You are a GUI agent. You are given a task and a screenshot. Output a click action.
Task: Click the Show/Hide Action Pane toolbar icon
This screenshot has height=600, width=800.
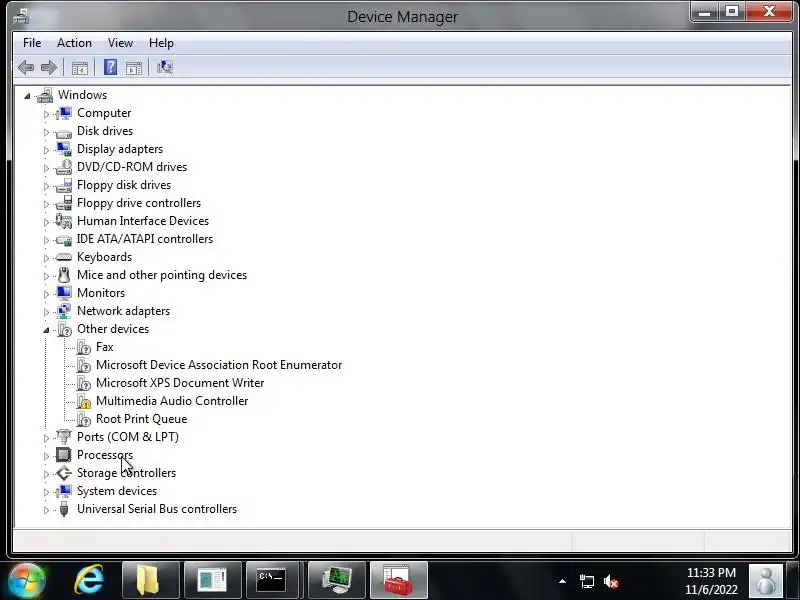pyautogui.click(x=134, y=67)
